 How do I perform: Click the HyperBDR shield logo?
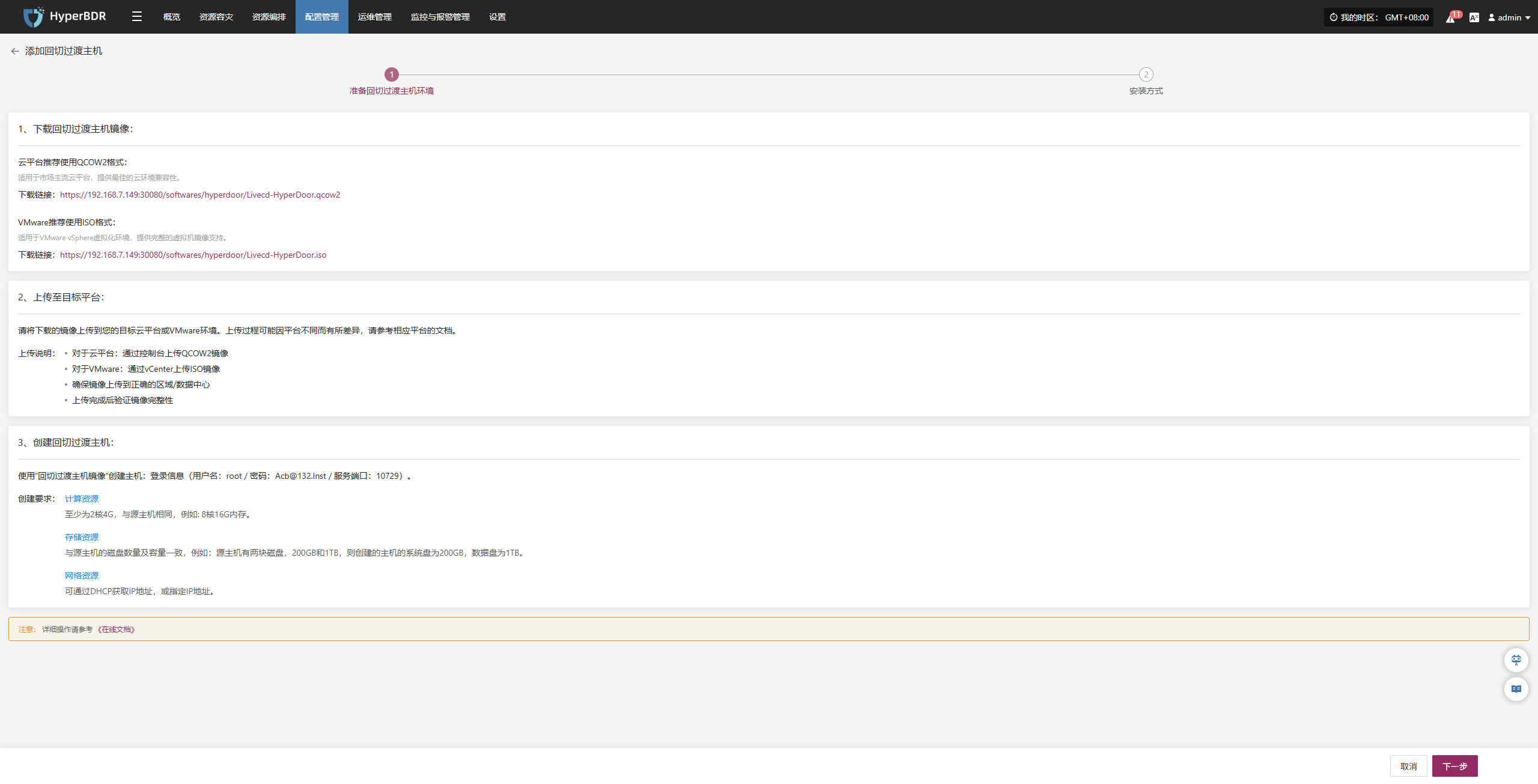pos(34,17)
